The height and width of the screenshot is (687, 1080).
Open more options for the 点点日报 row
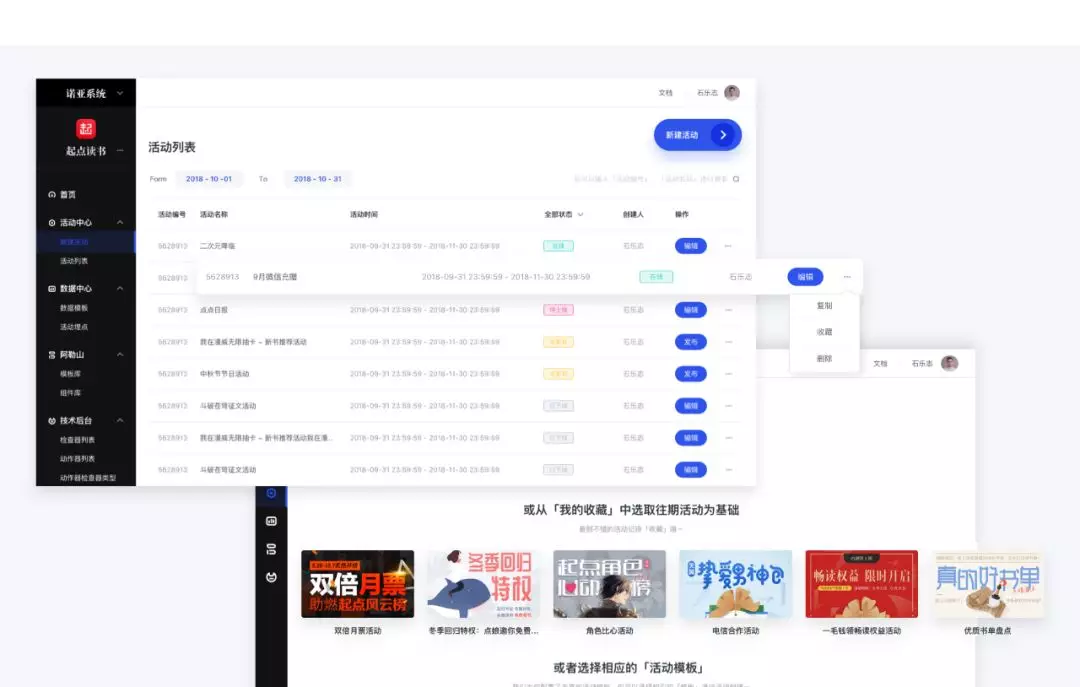coord(728,310)
